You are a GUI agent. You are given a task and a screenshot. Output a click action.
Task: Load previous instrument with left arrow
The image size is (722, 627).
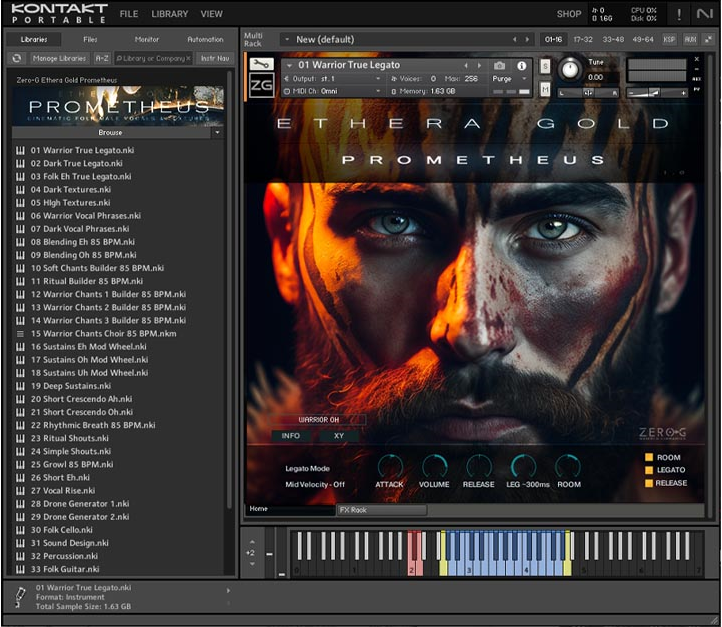(x=466, y=65)
